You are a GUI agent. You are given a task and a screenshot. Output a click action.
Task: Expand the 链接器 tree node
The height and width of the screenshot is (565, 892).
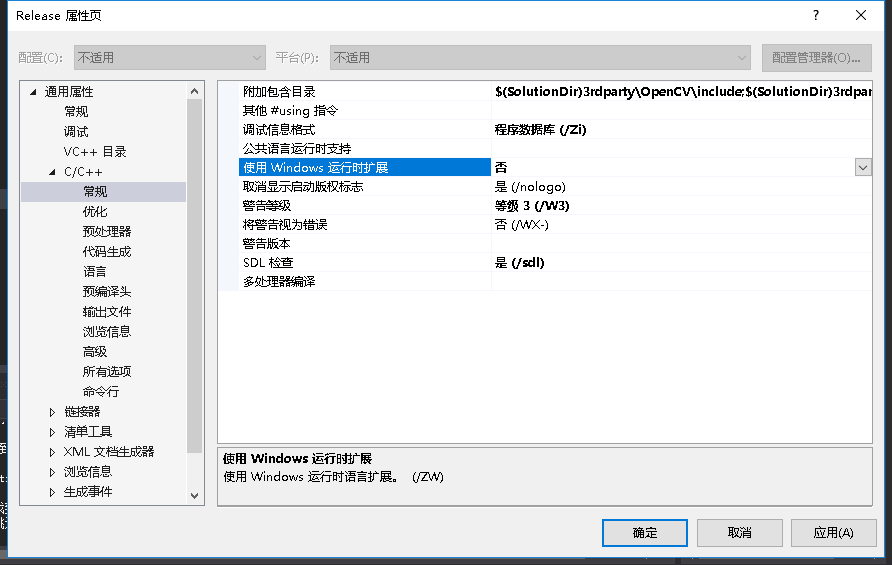pos(52,412)
